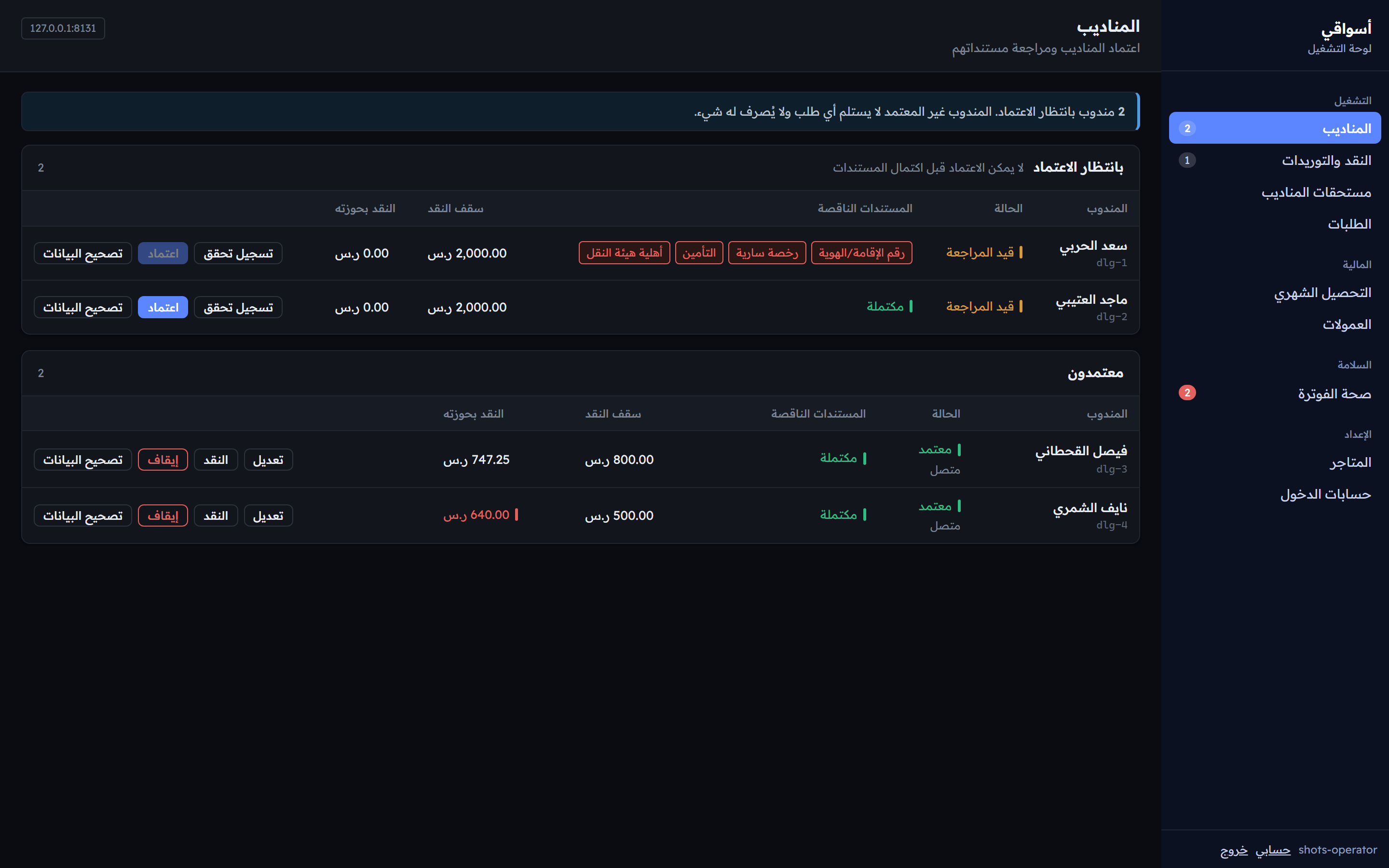1389x868 pixels.
Task: Open النقد والتوريدات sidebar item
Action: [x=1275, y=160]
